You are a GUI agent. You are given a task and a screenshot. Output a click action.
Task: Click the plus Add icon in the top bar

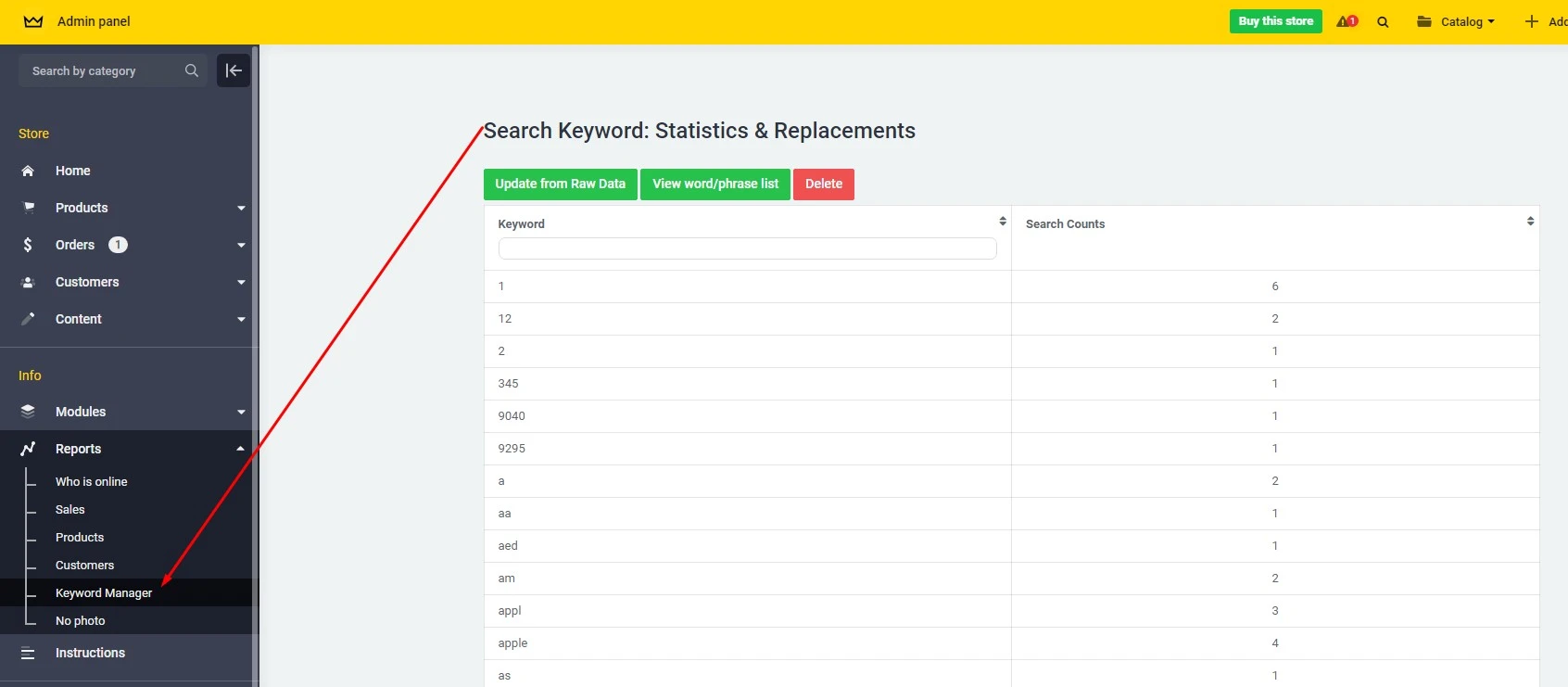pyautogui.click(x=1532, y=21)
